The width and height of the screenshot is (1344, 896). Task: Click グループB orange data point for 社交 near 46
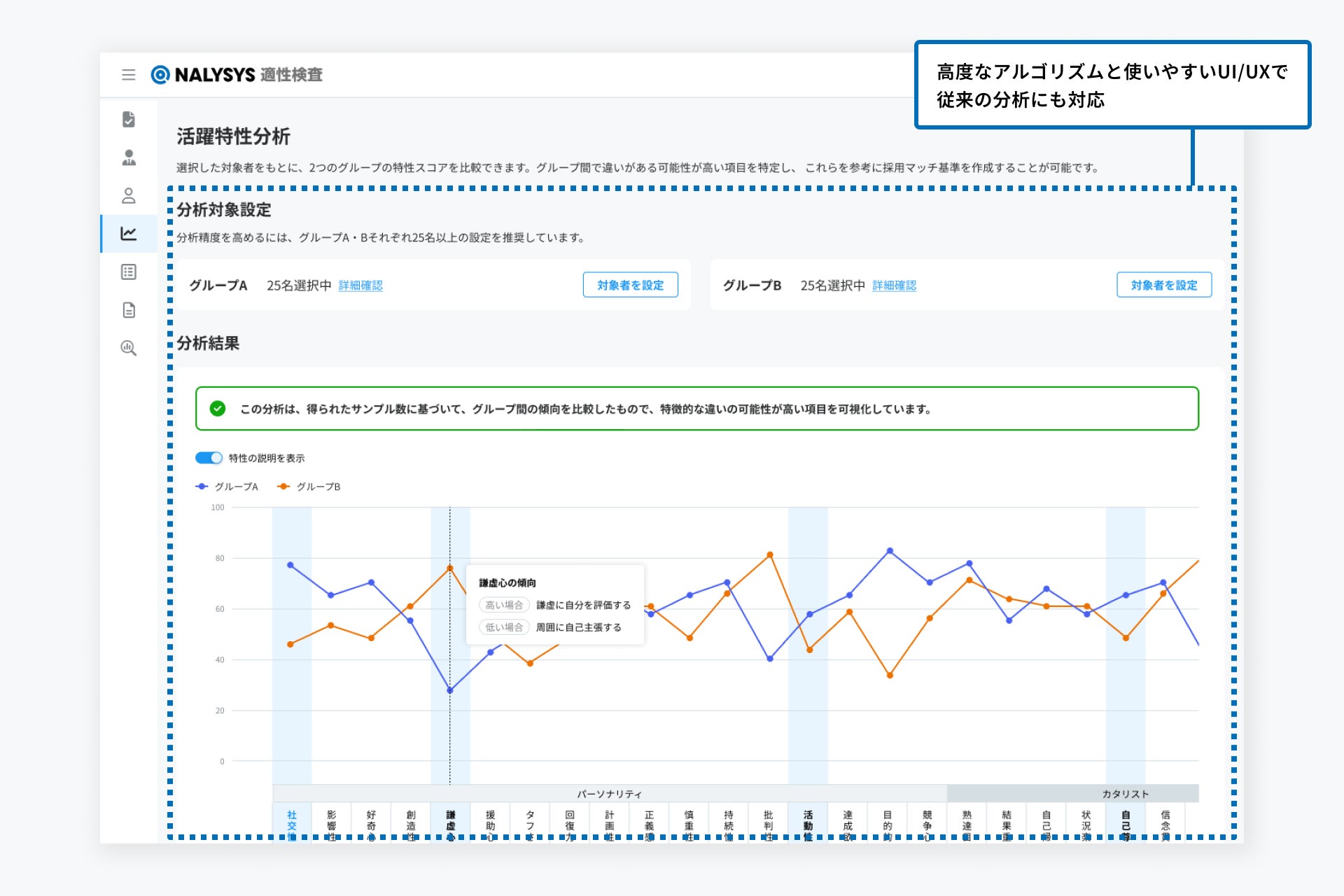coord(290,644)
